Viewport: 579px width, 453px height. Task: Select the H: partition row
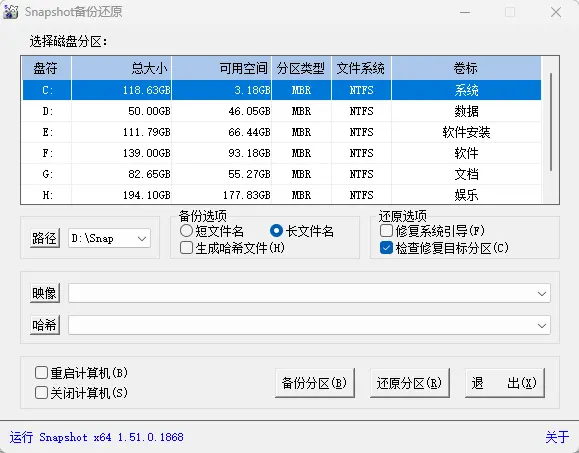(x=281, y=195)
